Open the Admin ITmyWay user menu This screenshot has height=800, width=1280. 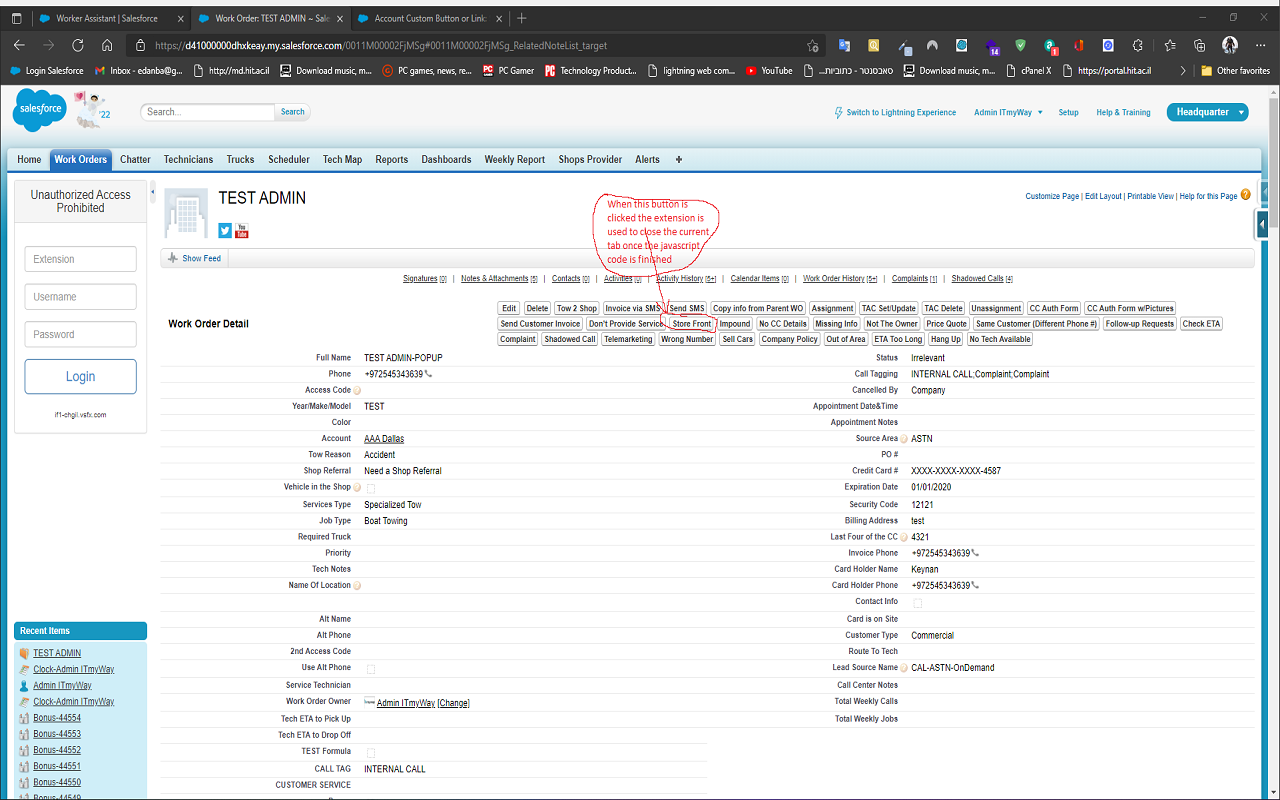click(1008, 113)
